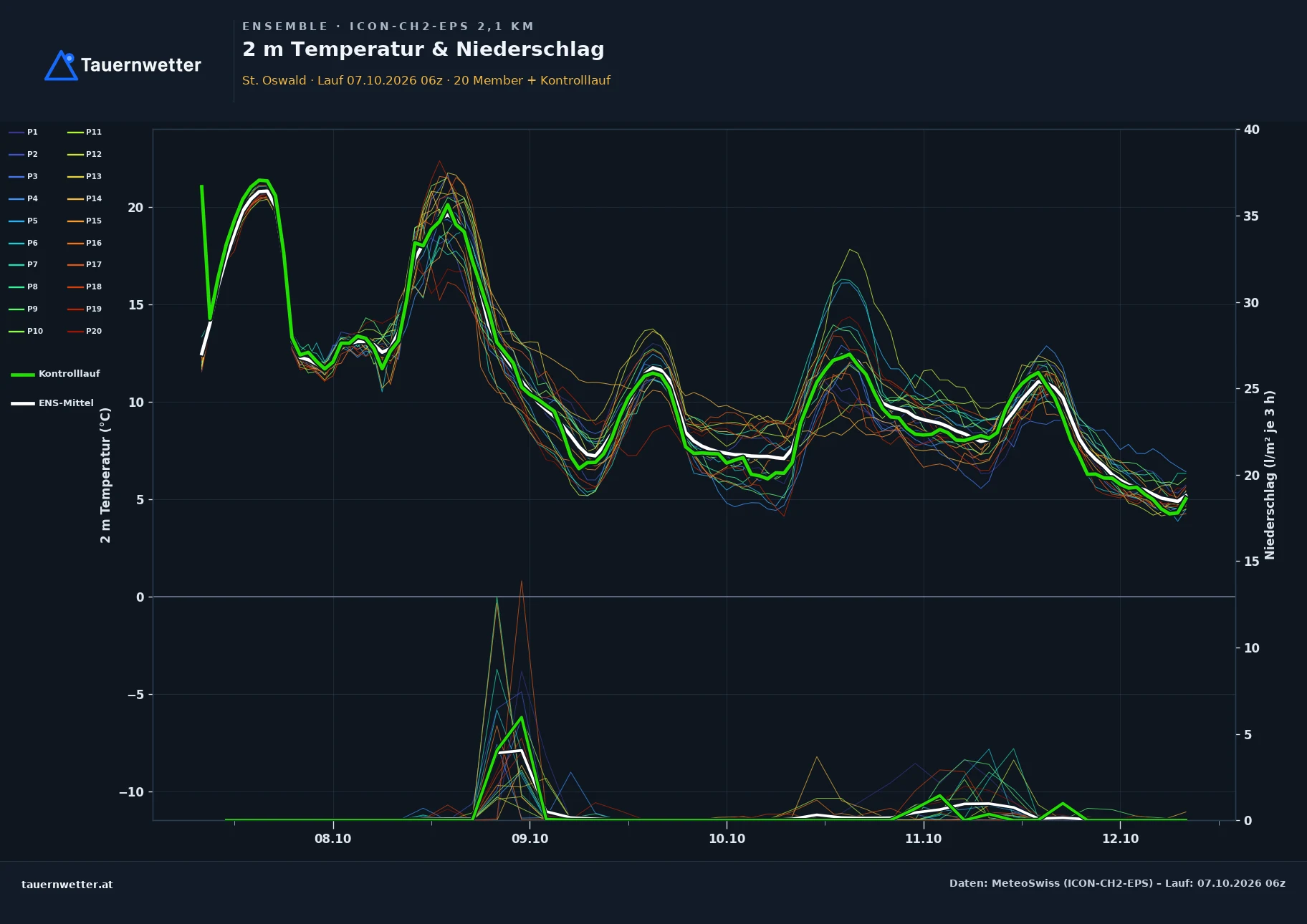Click the P5 color swatch in legend

click(16, 221)
